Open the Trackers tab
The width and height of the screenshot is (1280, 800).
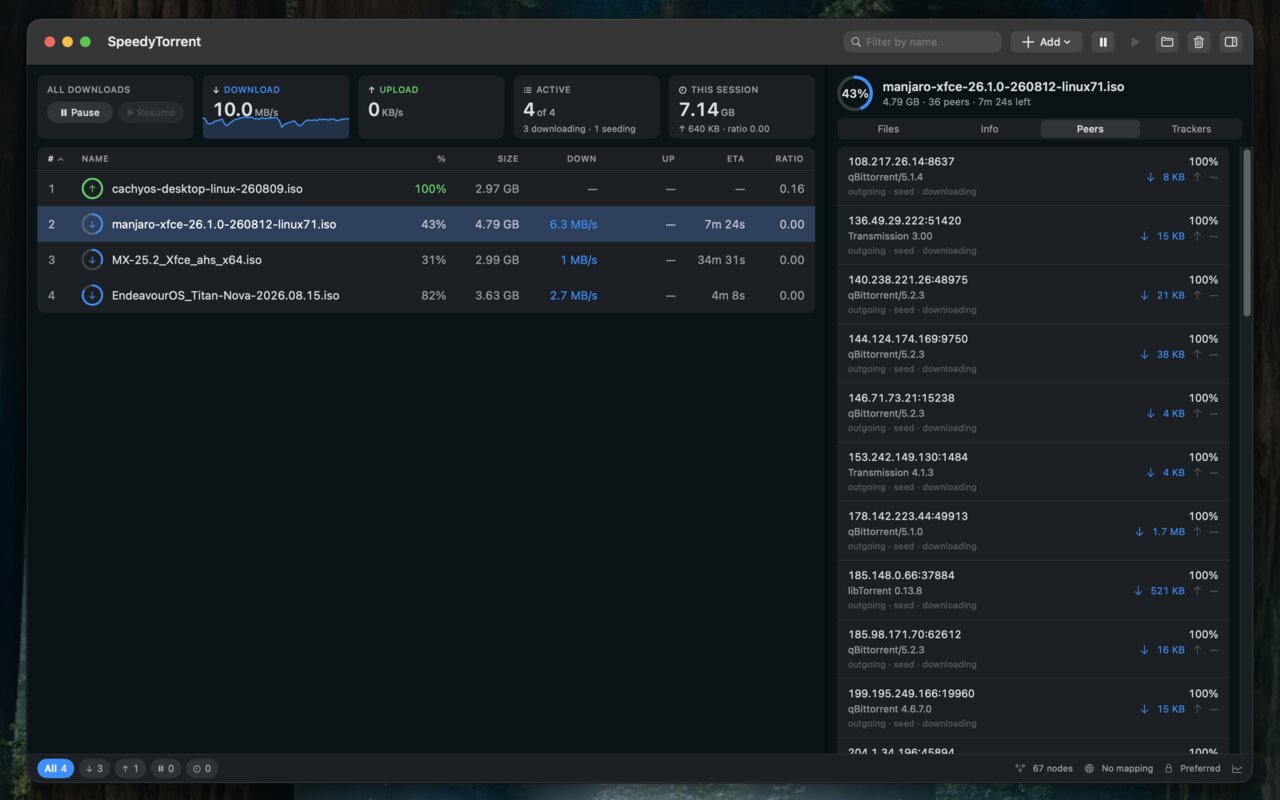pyautogui.click(x=1191, y=129)
